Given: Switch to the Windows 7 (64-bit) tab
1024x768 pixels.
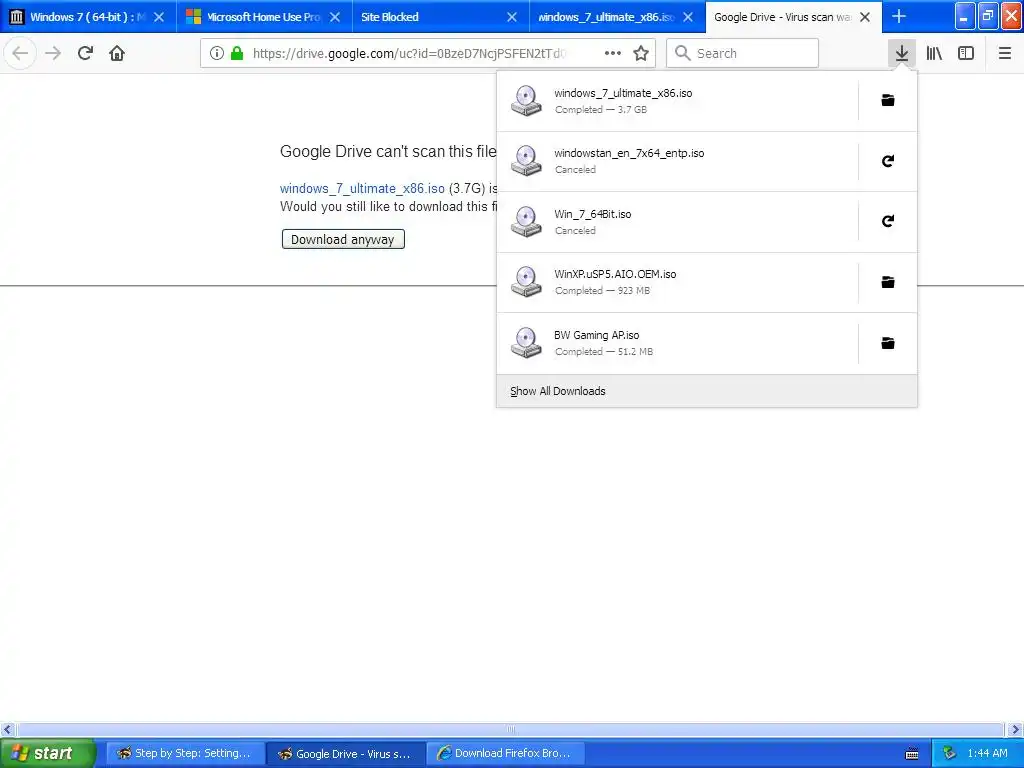Looking at the screenshot, I should coord(88,17).
